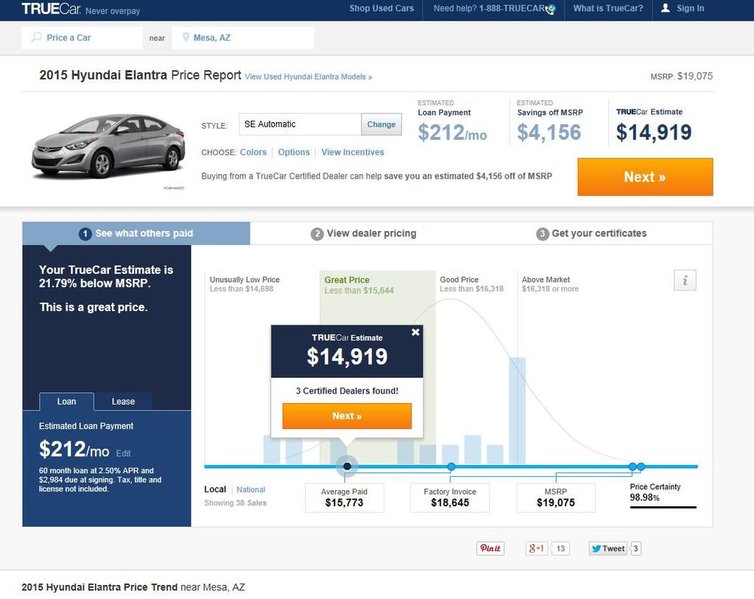The width and height of the screenshot is (754, 599).
Task: Click Next button in the estimate popup
Action: pos(347,416)
